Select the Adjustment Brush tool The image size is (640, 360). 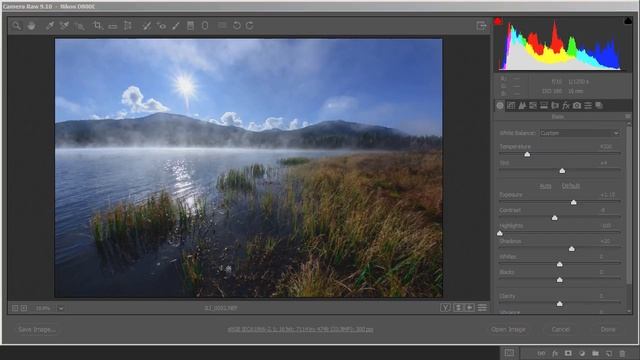(x=176, y=26)
